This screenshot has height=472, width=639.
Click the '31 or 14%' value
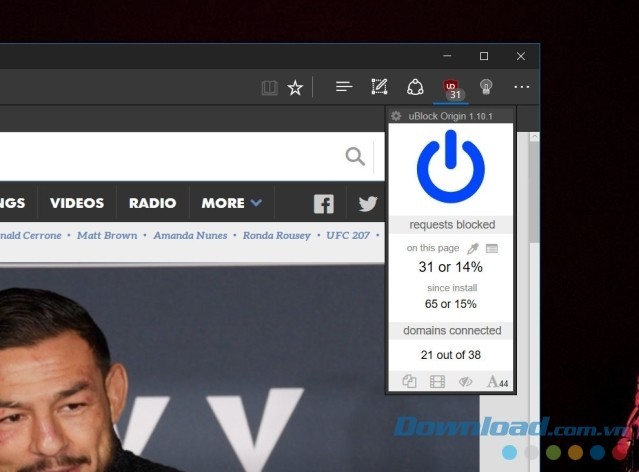450,267
